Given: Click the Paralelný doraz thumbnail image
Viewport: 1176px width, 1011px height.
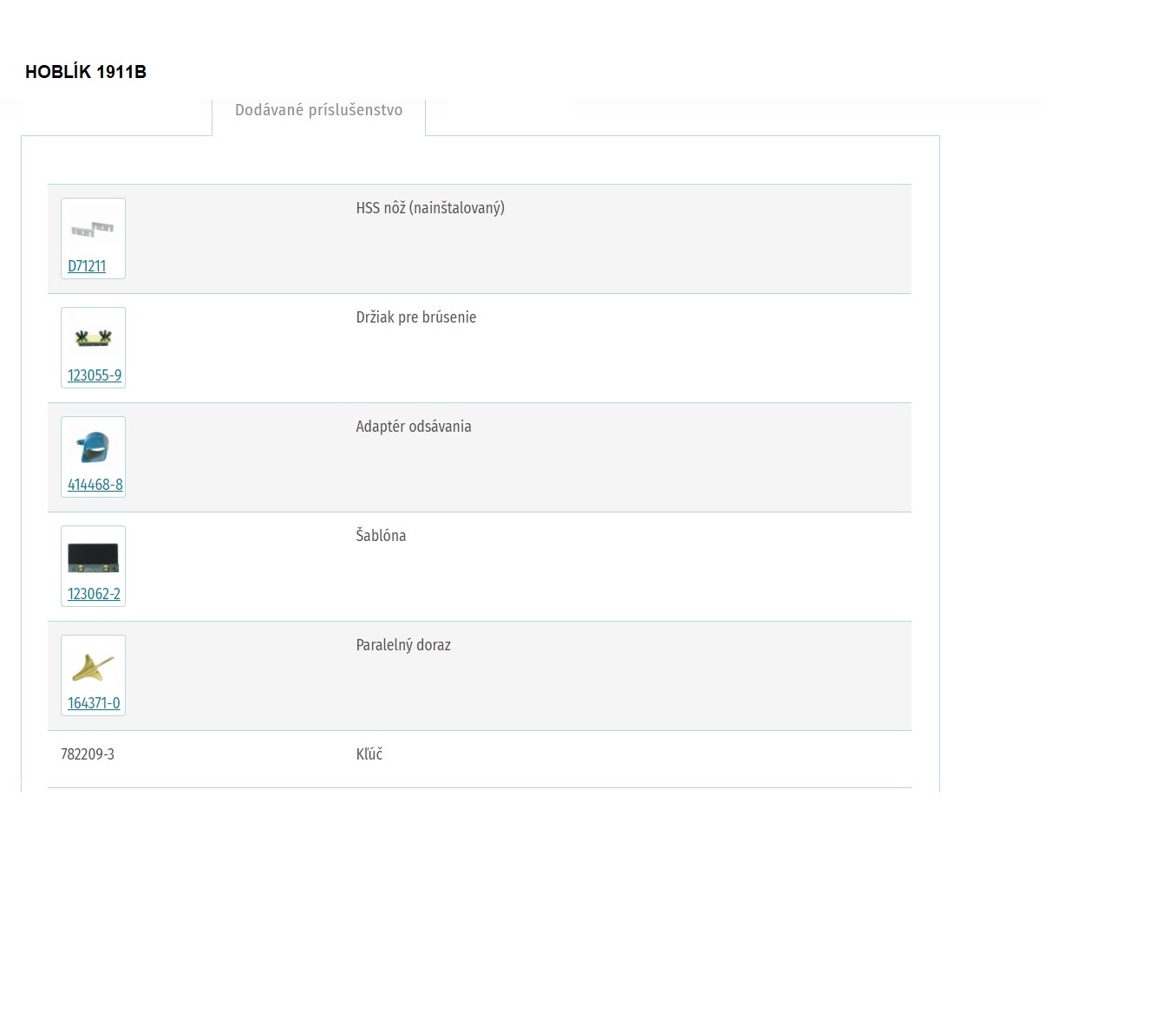Looking at the screenshot, I should coord(93,668).
